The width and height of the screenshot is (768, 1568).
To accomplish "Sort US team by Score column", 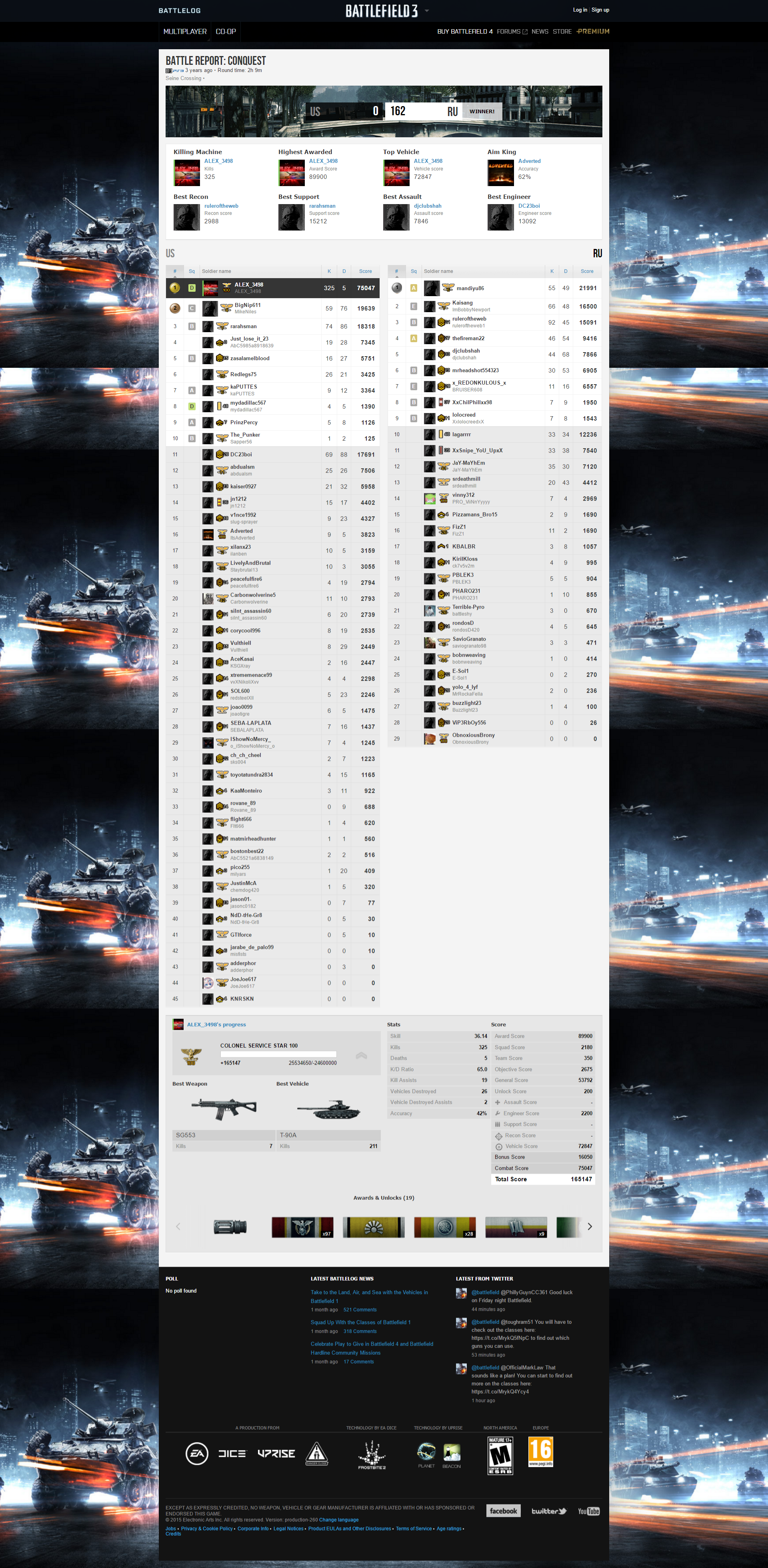I will [x=365, y=271].
